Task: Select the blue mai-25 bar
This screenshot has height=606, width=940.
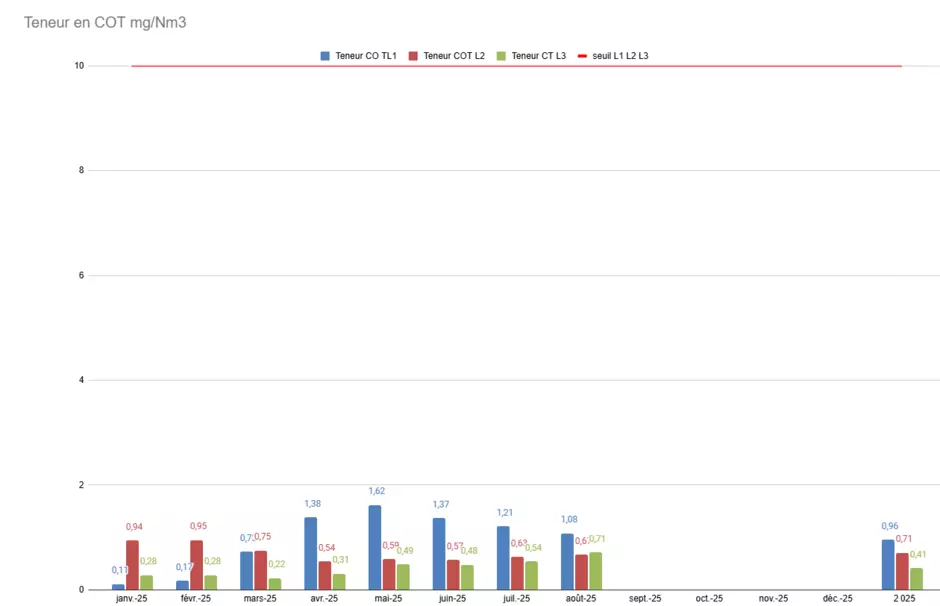Action: (x=375, y=547)
